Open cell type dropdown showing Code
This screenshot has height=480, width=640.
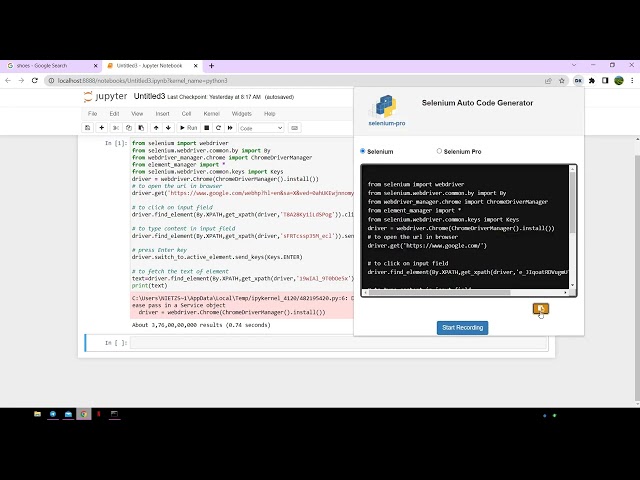pyautogui.click(x=261, y=128)
